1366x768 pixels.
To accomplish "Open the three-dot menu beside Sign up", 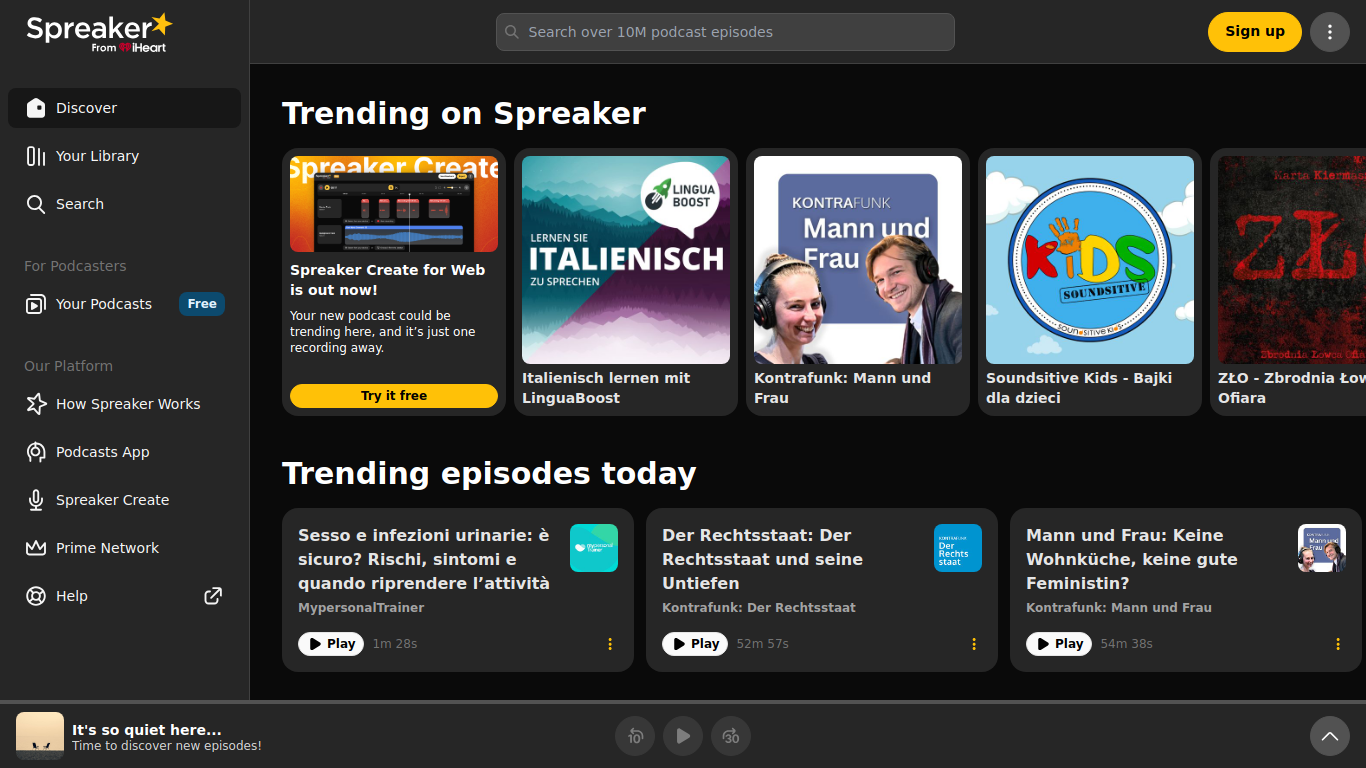I will pos(1330,32).
